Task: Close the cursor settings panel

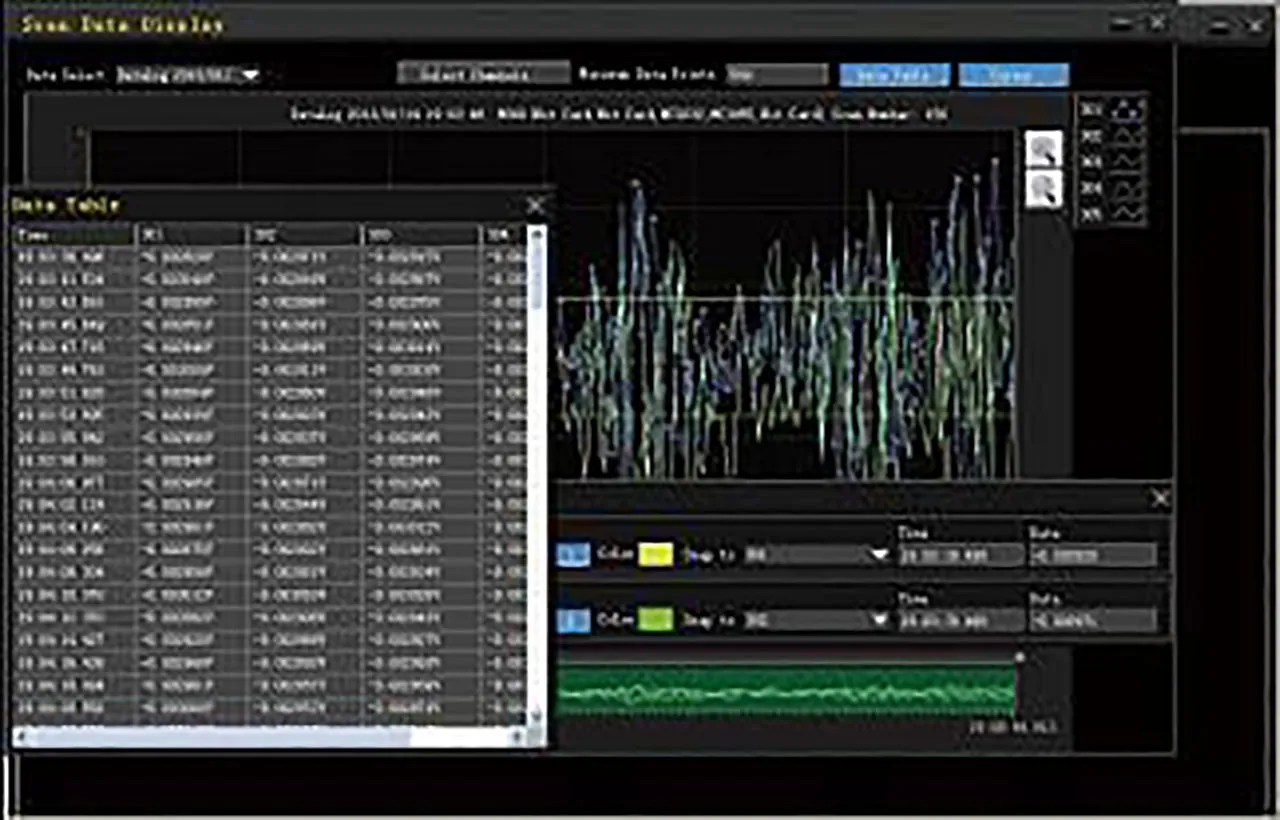Action: click(1160, 498)
